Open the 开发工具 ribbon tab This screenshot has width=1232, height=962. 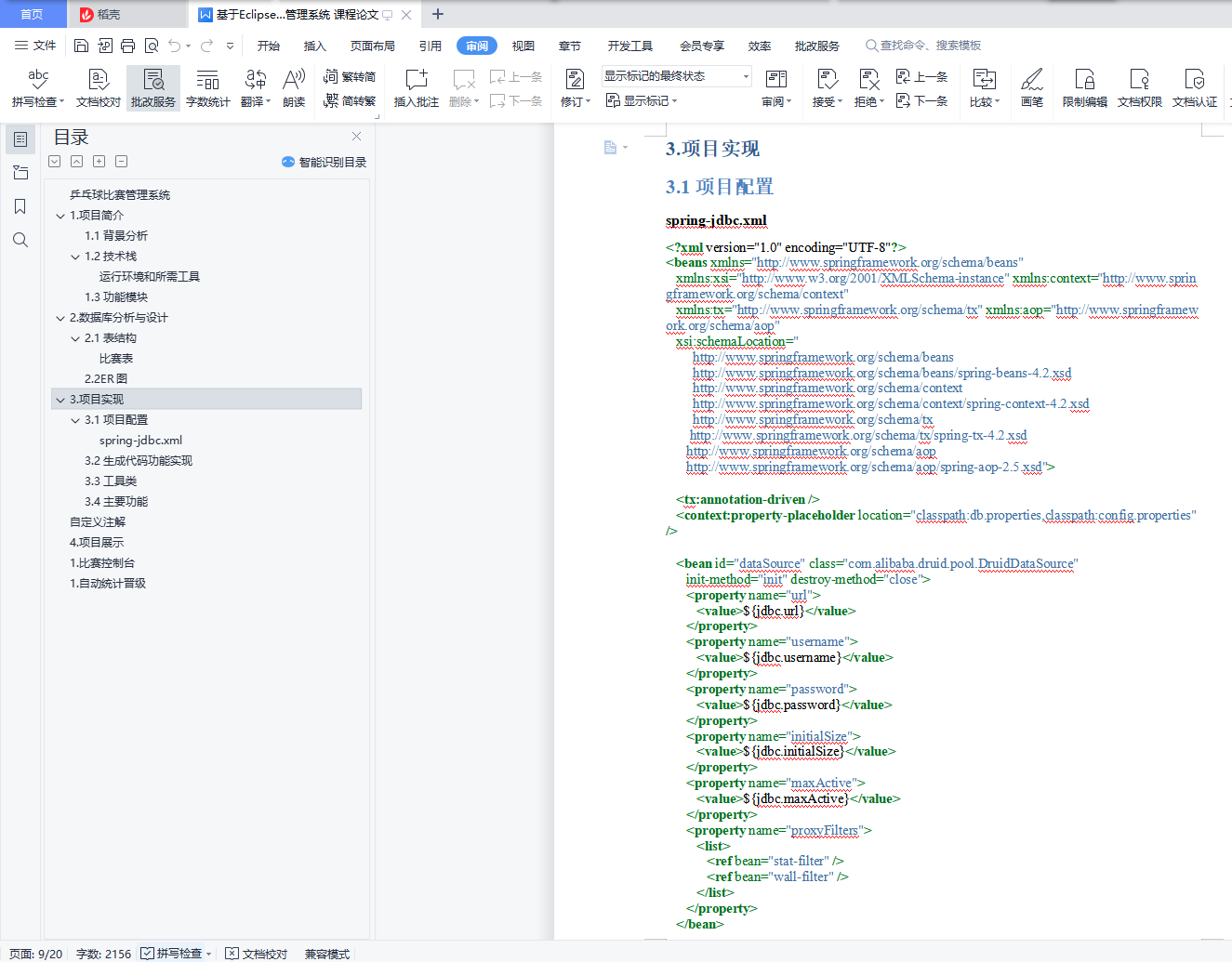[630, 46]
